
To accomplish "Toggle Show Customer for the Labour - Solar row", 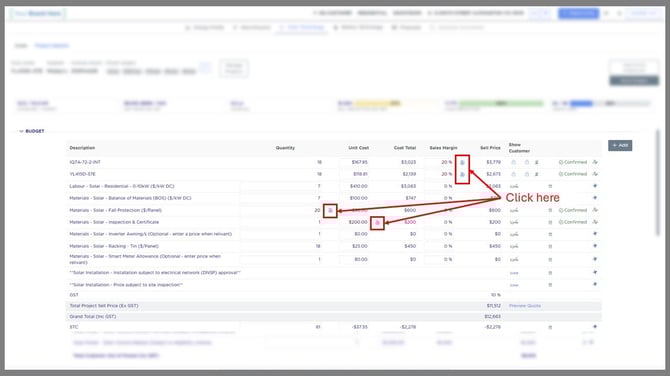I will tap(514, 186).
